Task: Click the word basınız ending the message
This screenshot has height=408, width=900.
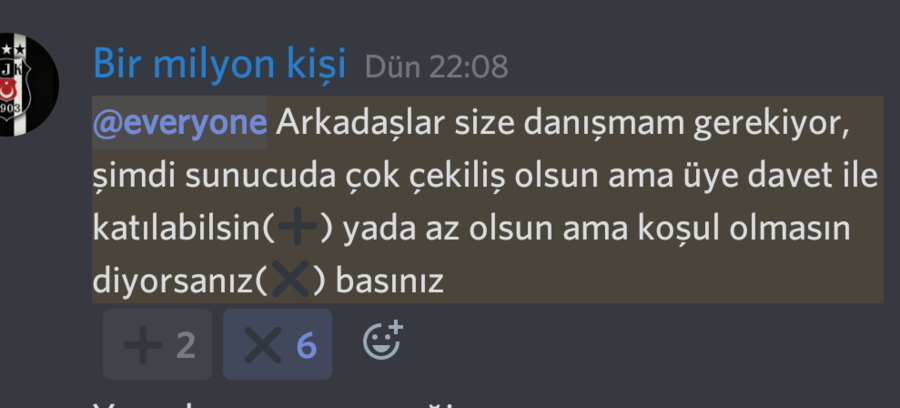Action: click(389, 281)
